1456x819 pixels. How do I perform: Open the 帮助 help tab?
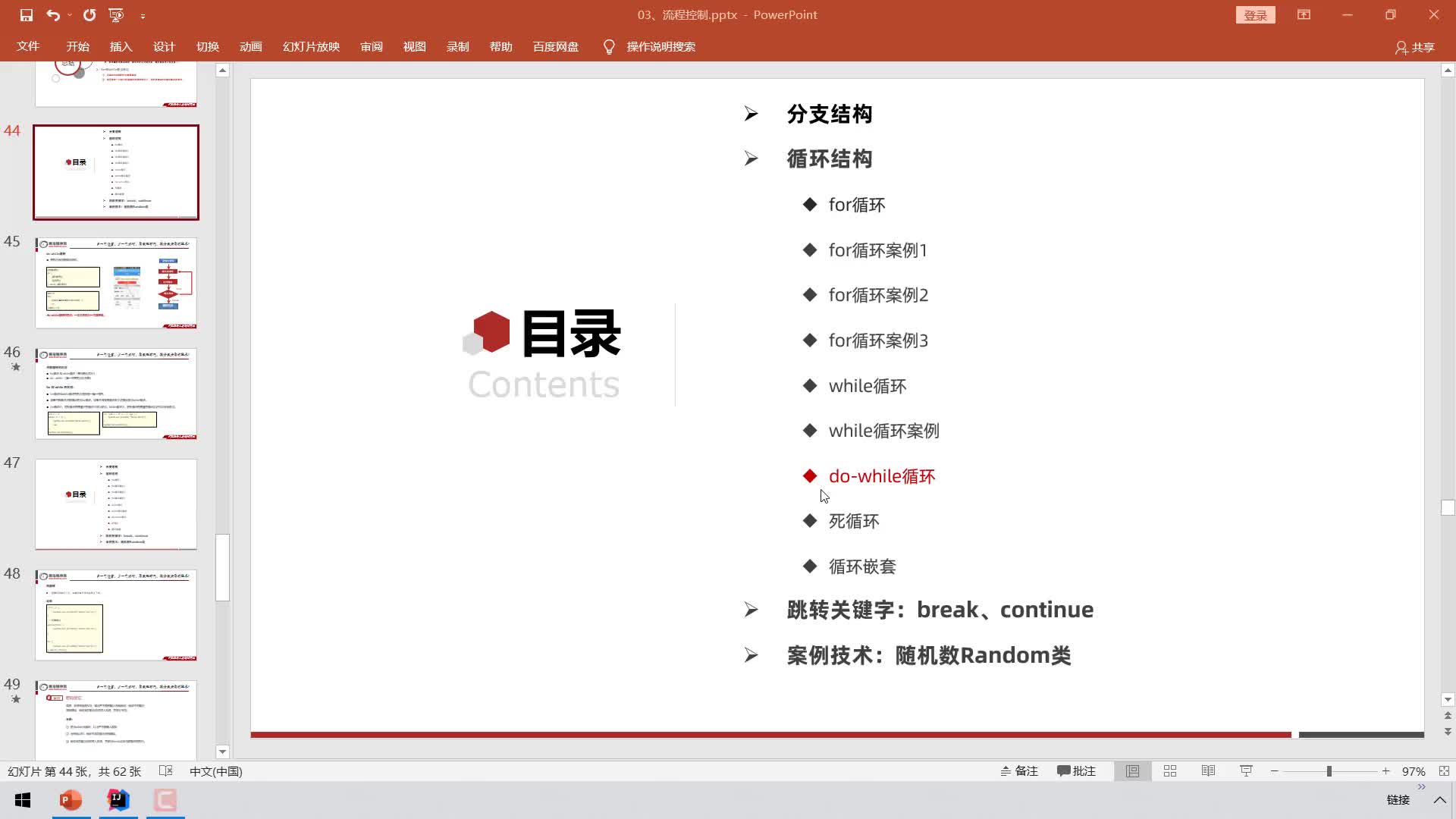point(500,47)
